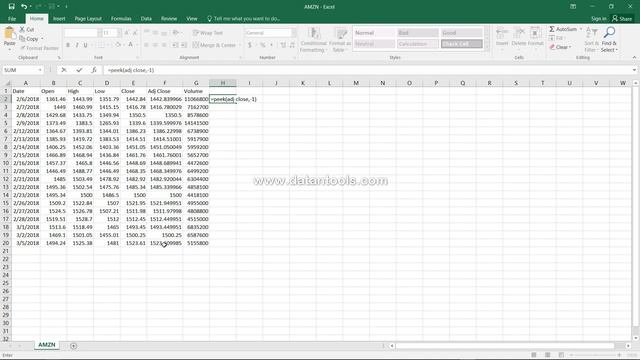Click the AutoSum sigma icon
The height and width of the screenshot is (360, 640).
(552, 29)
